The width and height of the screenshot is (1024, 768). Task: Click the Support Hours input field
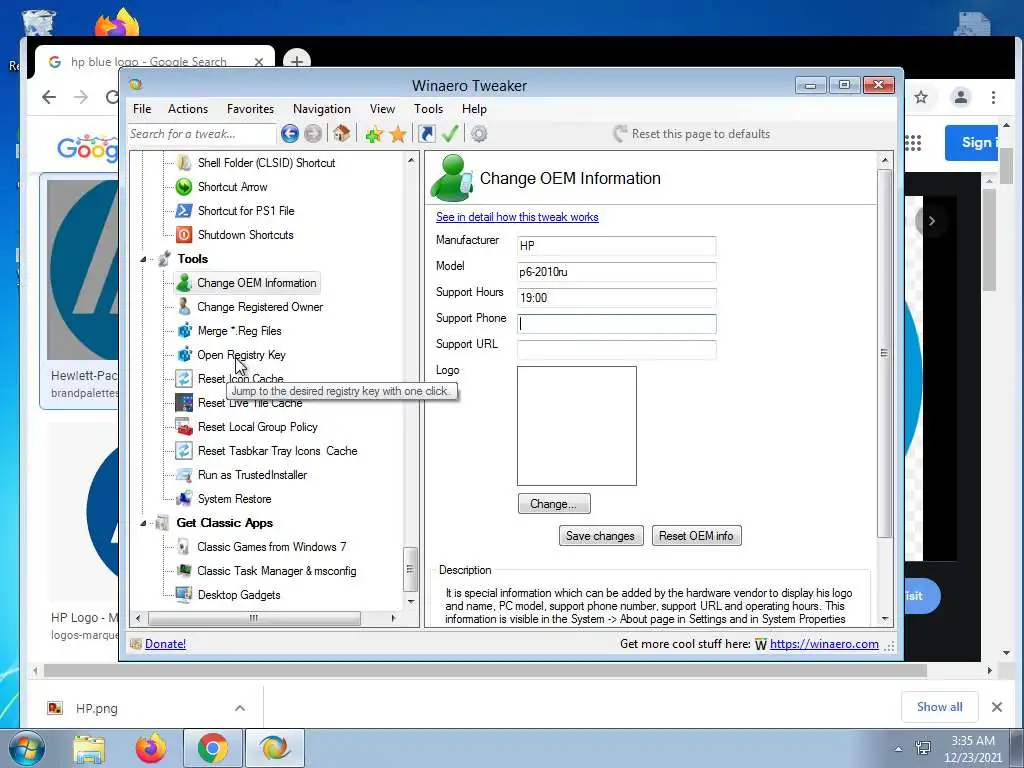click(616, 298)
